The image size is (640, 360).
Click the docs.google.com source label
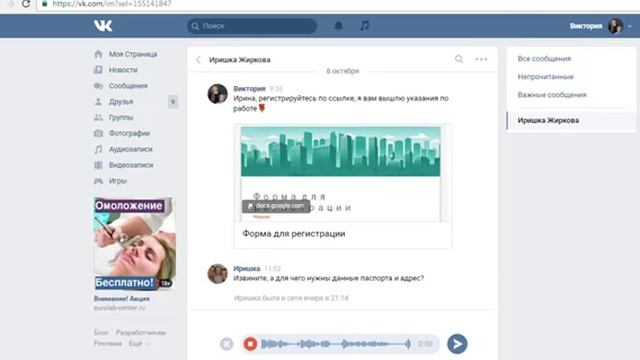click(276, 206)
